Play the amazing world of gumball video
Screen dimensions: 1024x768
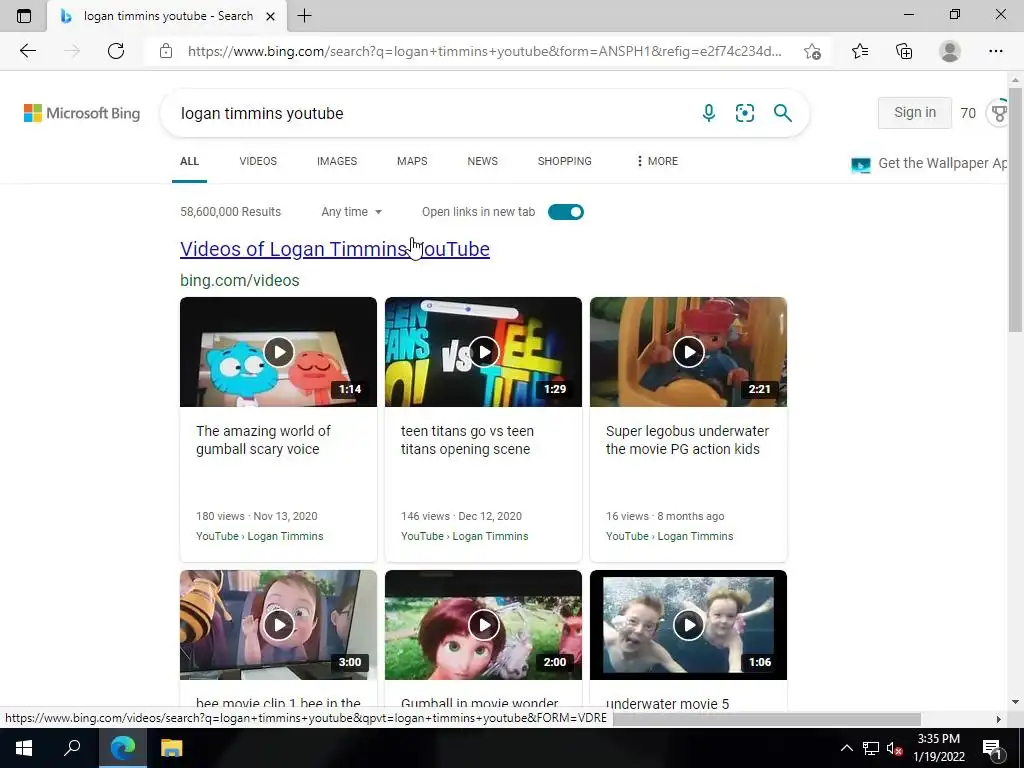278,352
